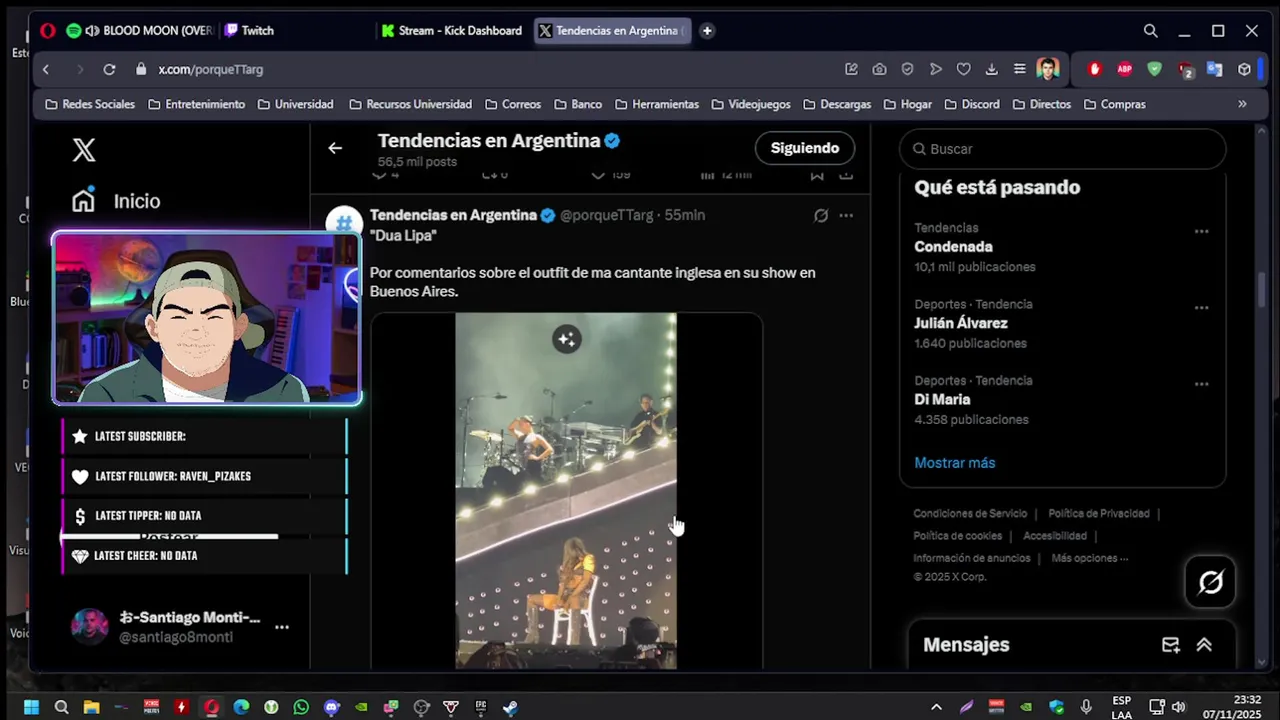Click the heart bookmark icon in toolbar

pyautogui.click(x=964, y=69)
